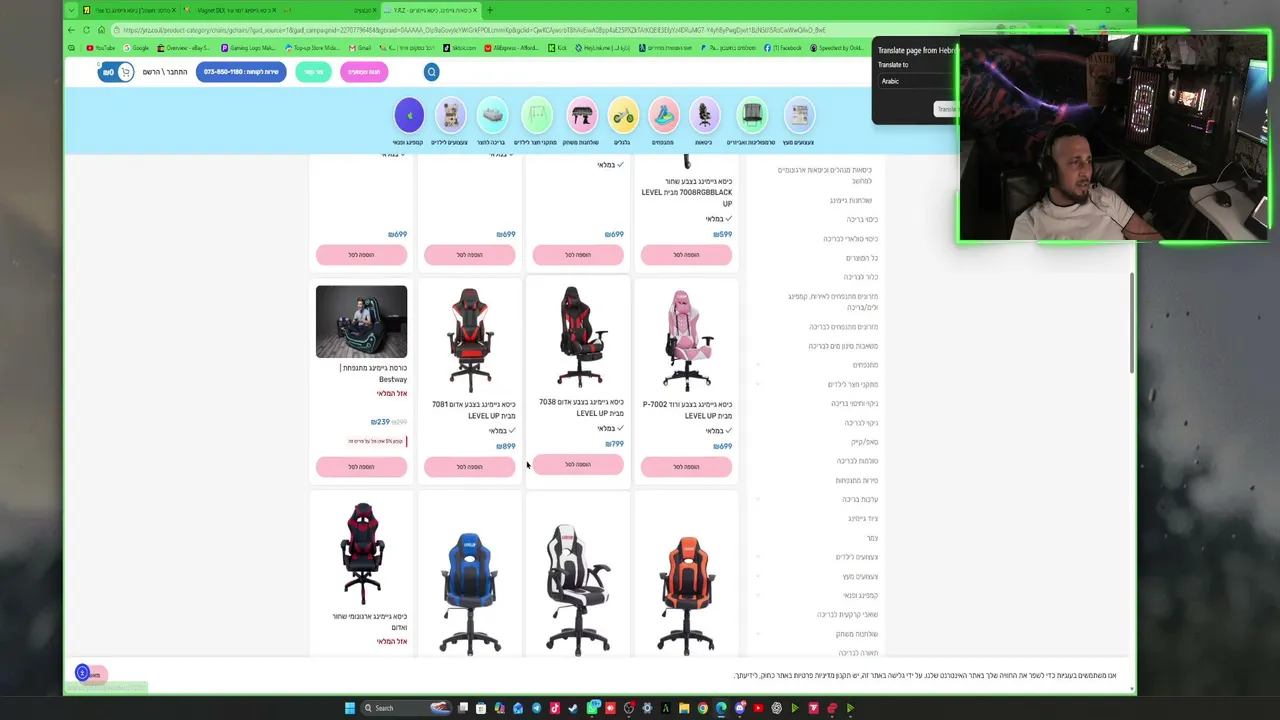
Task: Open the Facebook bookmark
Action: click(x=784, y=48)
